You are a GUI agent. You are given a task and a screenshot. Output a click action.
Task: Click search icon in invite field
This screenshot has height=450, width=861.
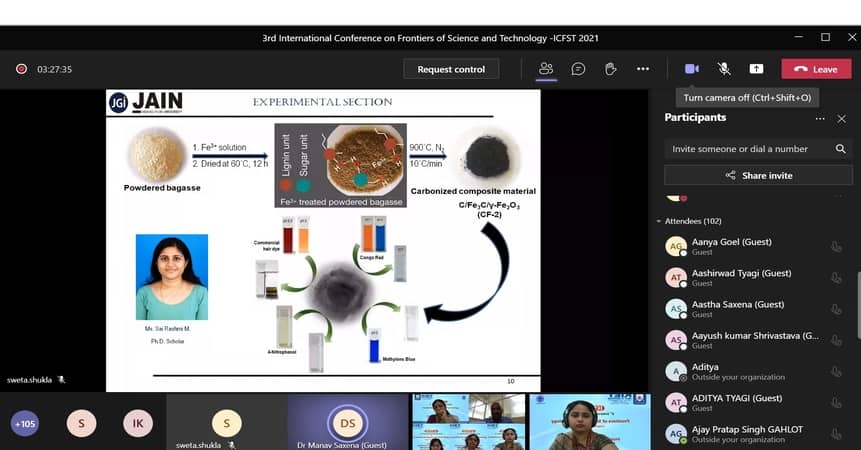coord(841,149)
